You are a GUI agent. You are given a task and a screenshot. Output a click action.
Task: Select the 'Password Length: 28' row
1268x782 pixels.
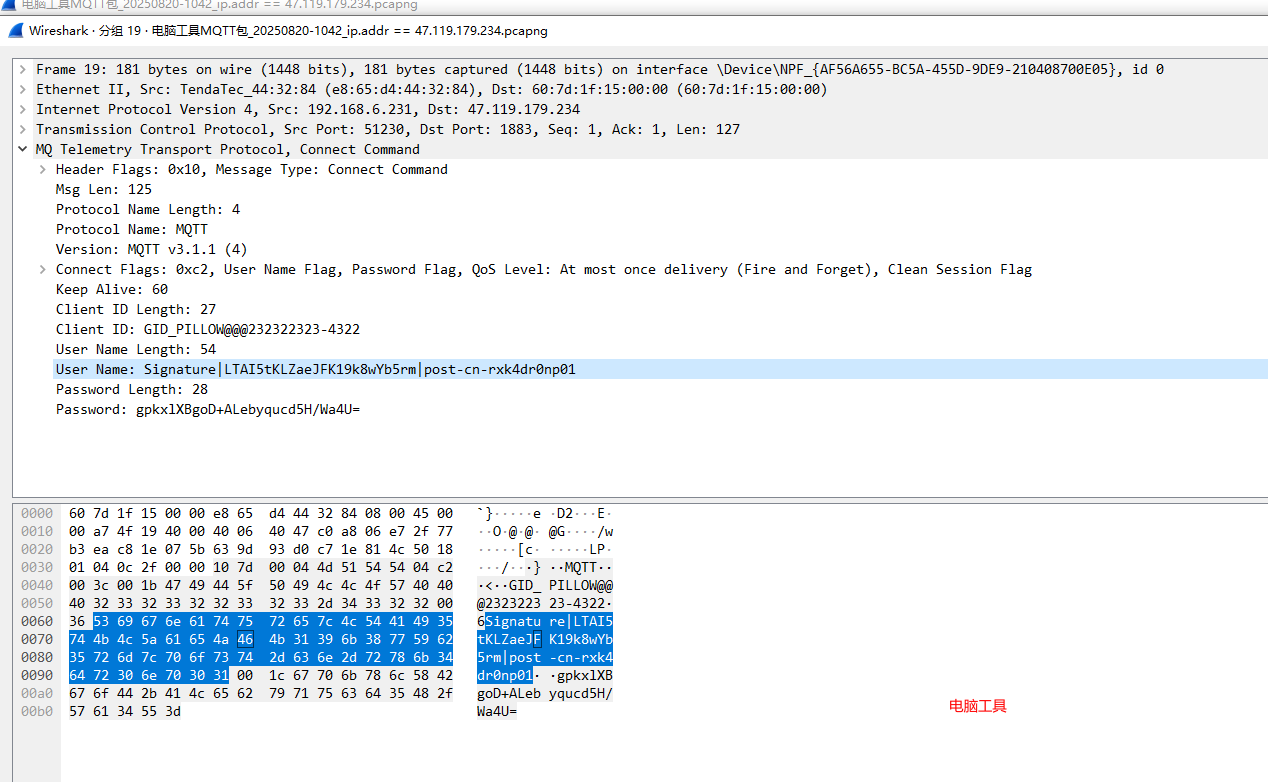point(132,390)
